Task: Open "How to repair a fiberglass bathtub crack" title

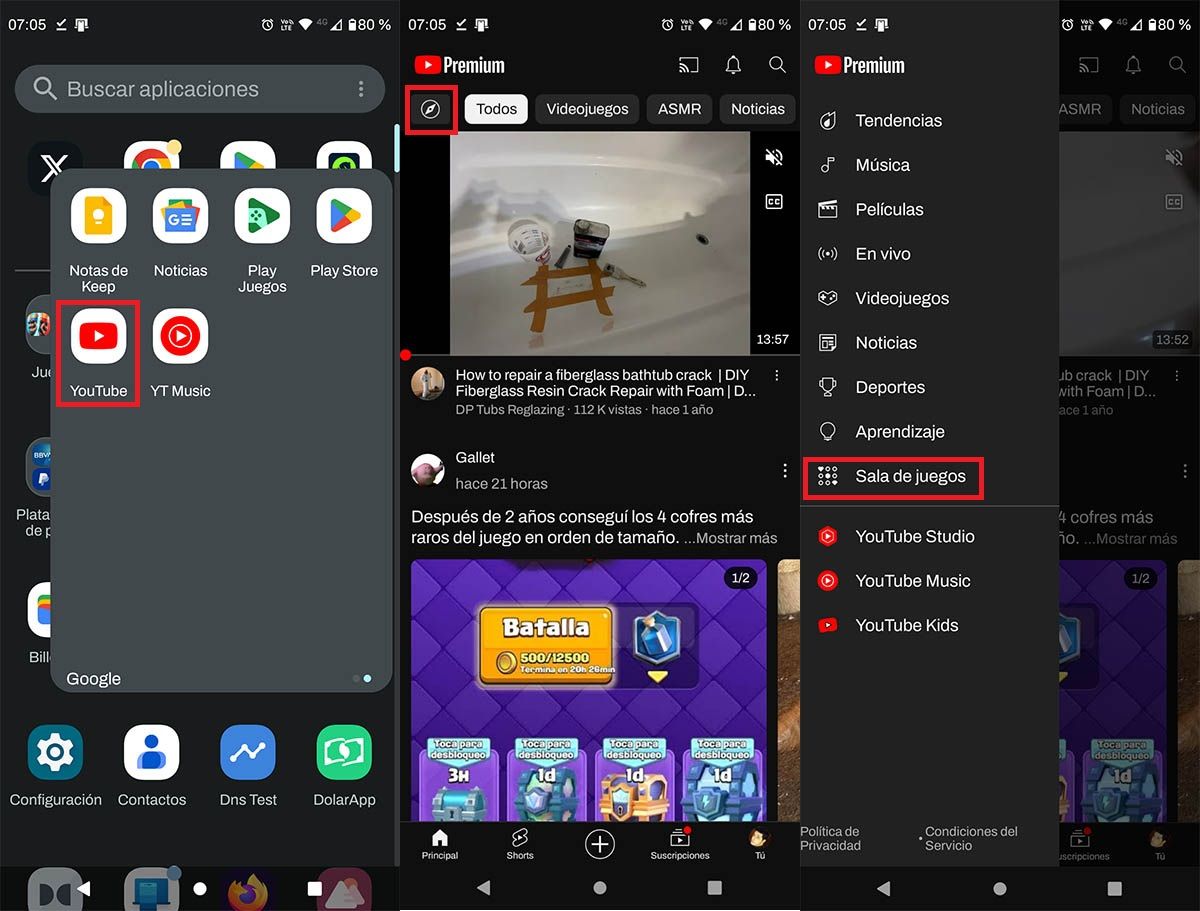Action: point(605,383)
